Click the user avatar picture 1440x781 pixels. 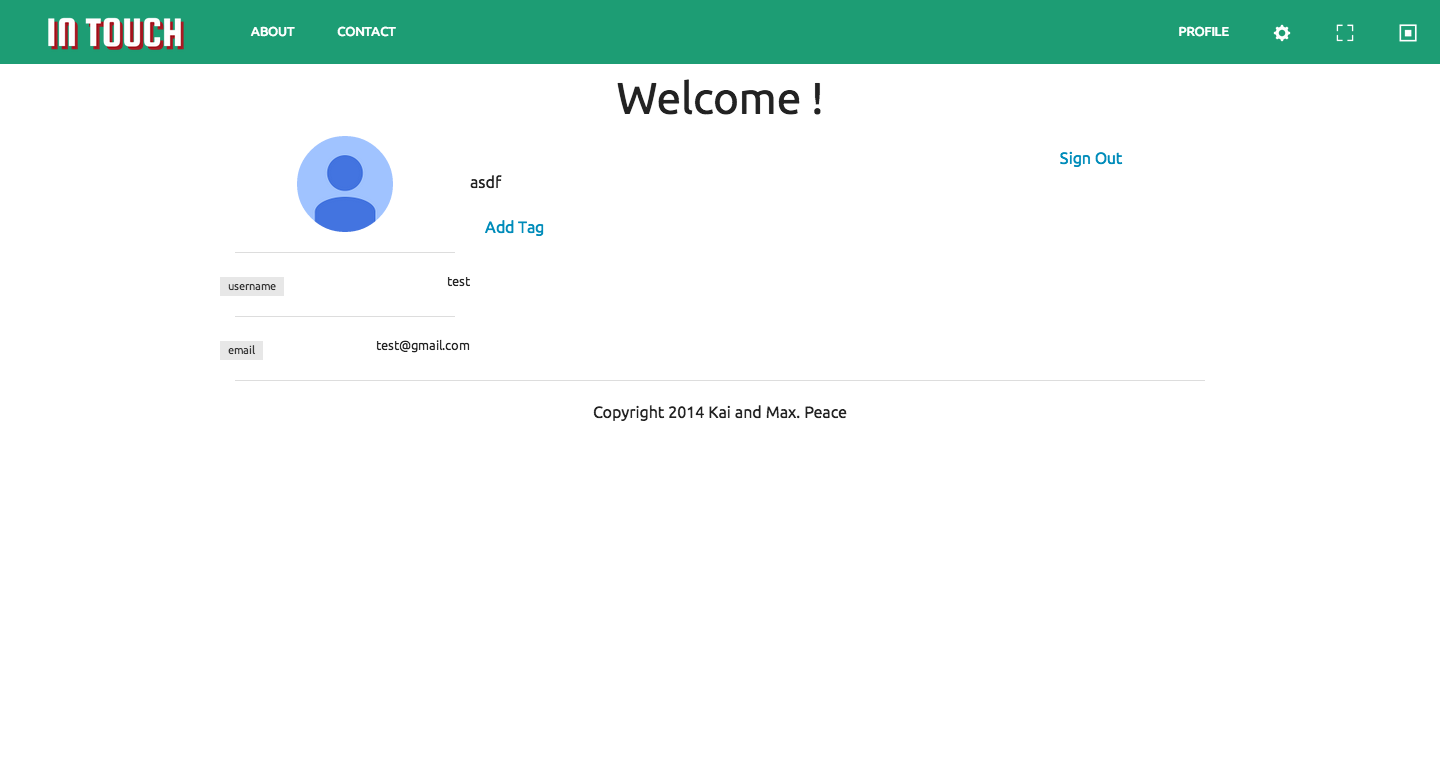(x=345, y=184)
